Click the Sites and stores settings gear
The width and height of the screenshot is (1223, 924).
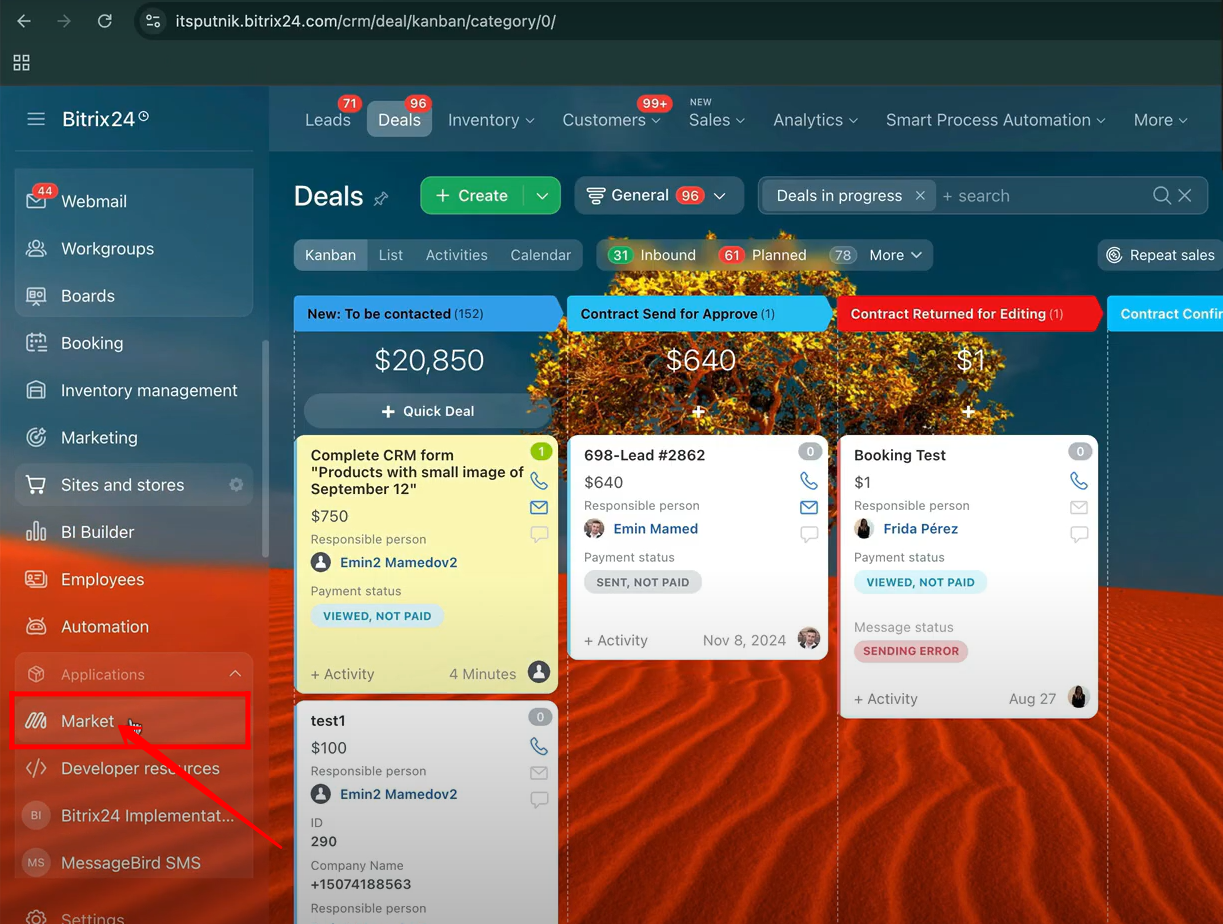click(236, 485)
